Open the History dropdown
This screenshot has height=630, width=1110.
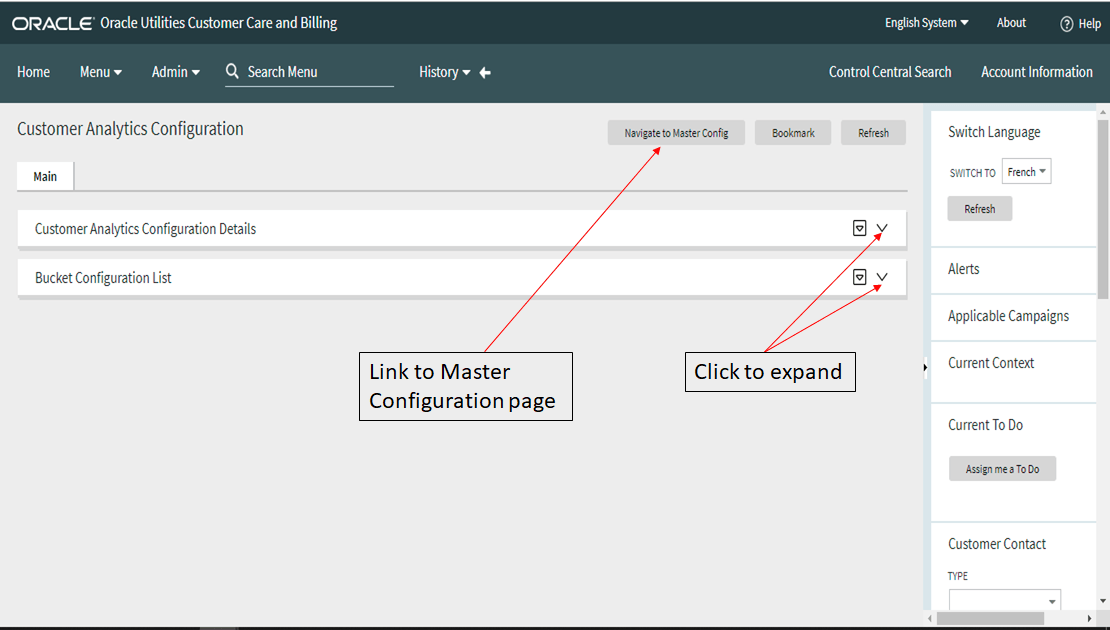(x=445, y=71)
